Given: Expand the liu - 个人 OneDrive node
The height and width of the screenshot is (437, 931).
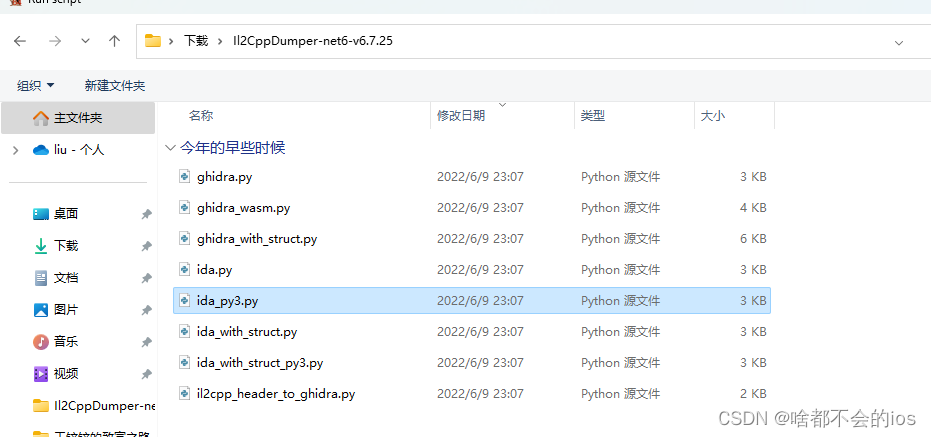Looking at the screenshot, I should (x=15, y=150).
